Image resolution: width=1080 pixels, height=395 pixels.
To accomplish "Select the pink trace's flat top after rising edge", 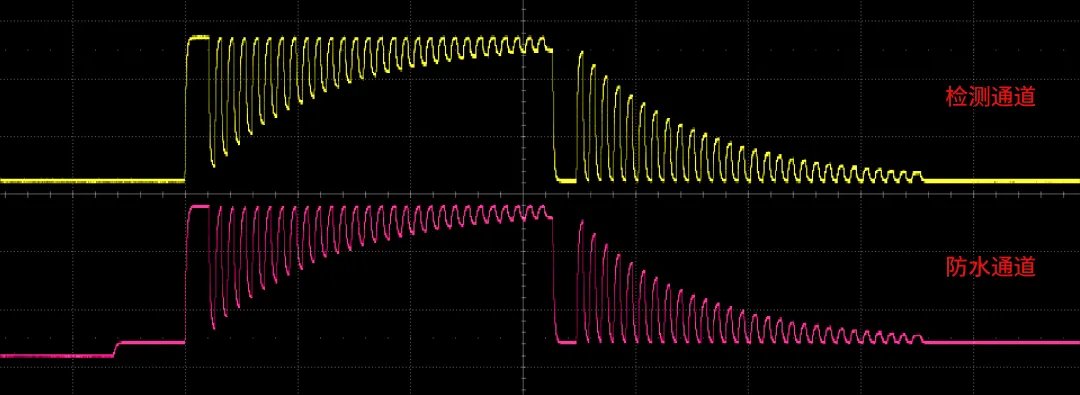I will [x=198, y=206].
